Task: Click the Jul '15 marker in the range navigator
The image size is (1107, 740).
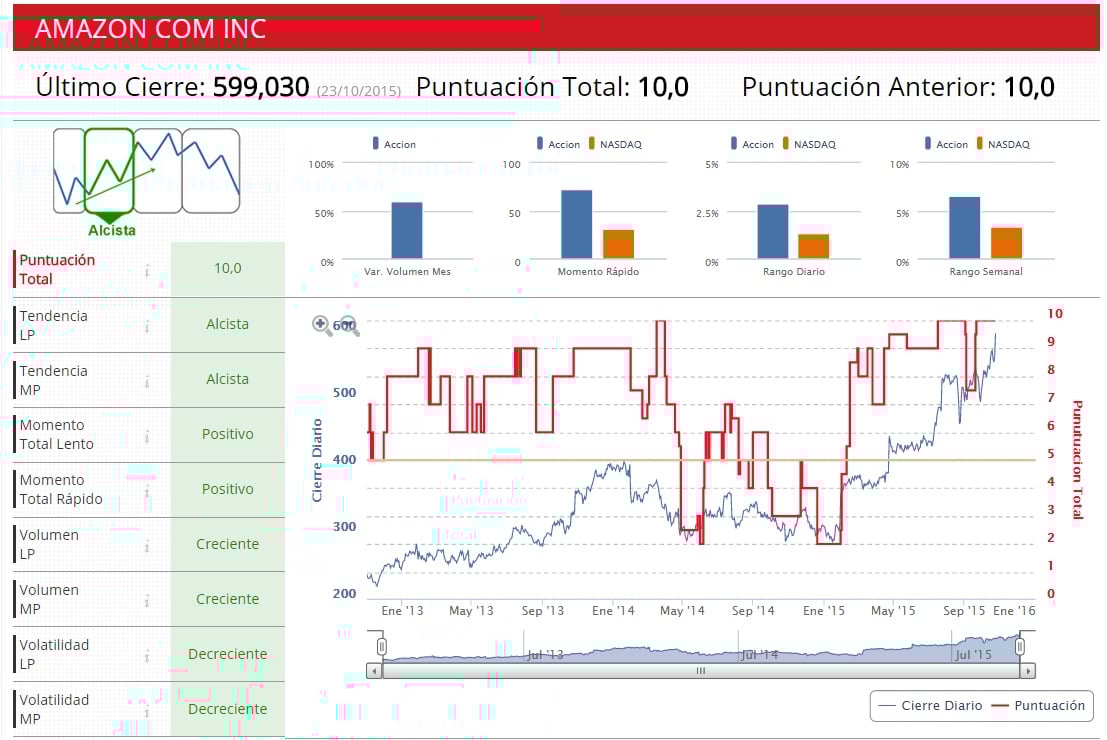Action: [973, 655]
